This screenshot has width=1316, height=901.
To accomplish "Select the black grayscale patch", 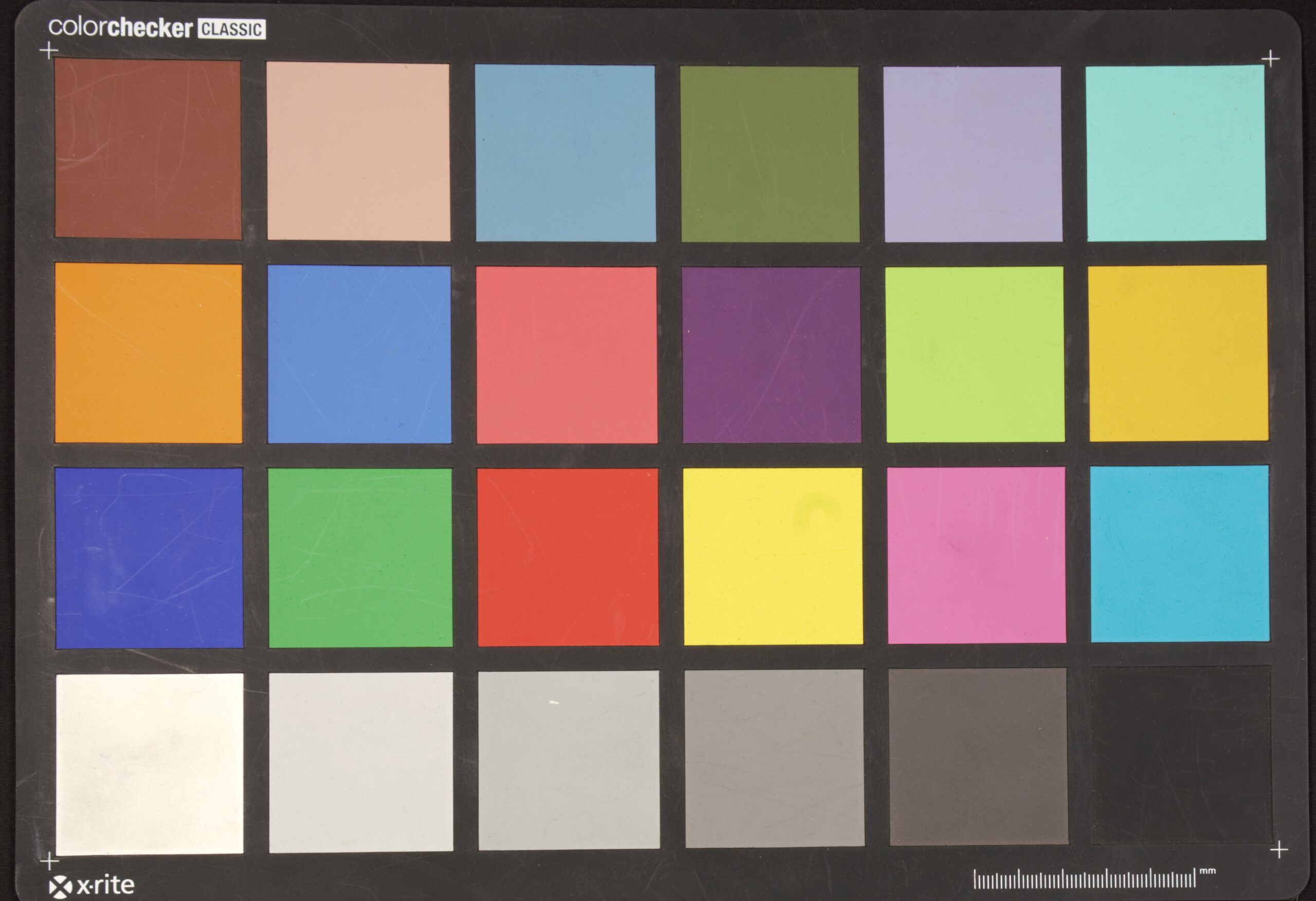I will (1182, 755).
